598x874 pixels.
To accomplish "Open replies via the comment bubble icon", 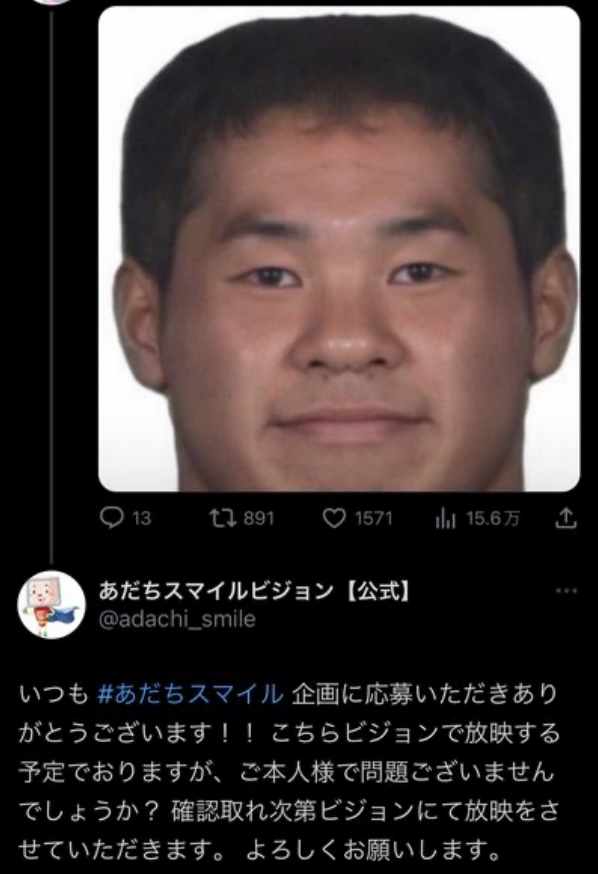I will tap(111, 518).
